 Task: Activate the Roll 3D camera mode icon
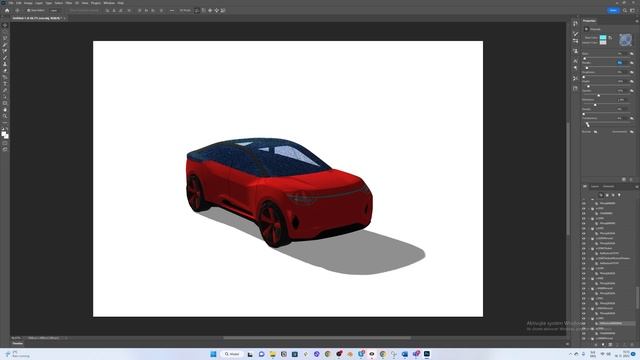[203, 10]
